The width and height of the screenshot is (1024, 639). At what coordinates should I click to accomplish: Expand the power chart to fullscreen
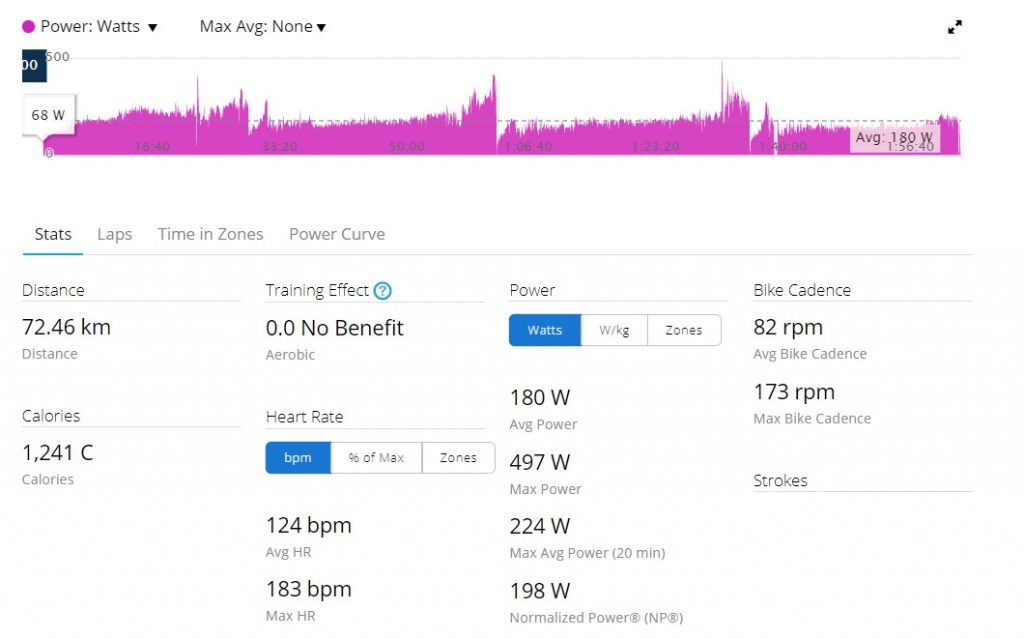click(x=955, y=27)
